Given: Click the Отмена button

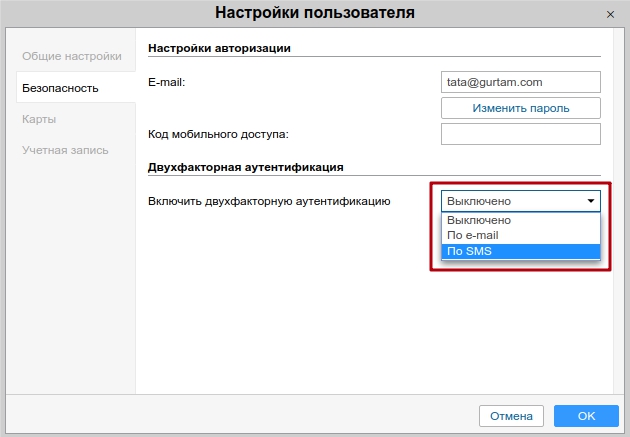Looking at the screenshot, I should [511, 415].
